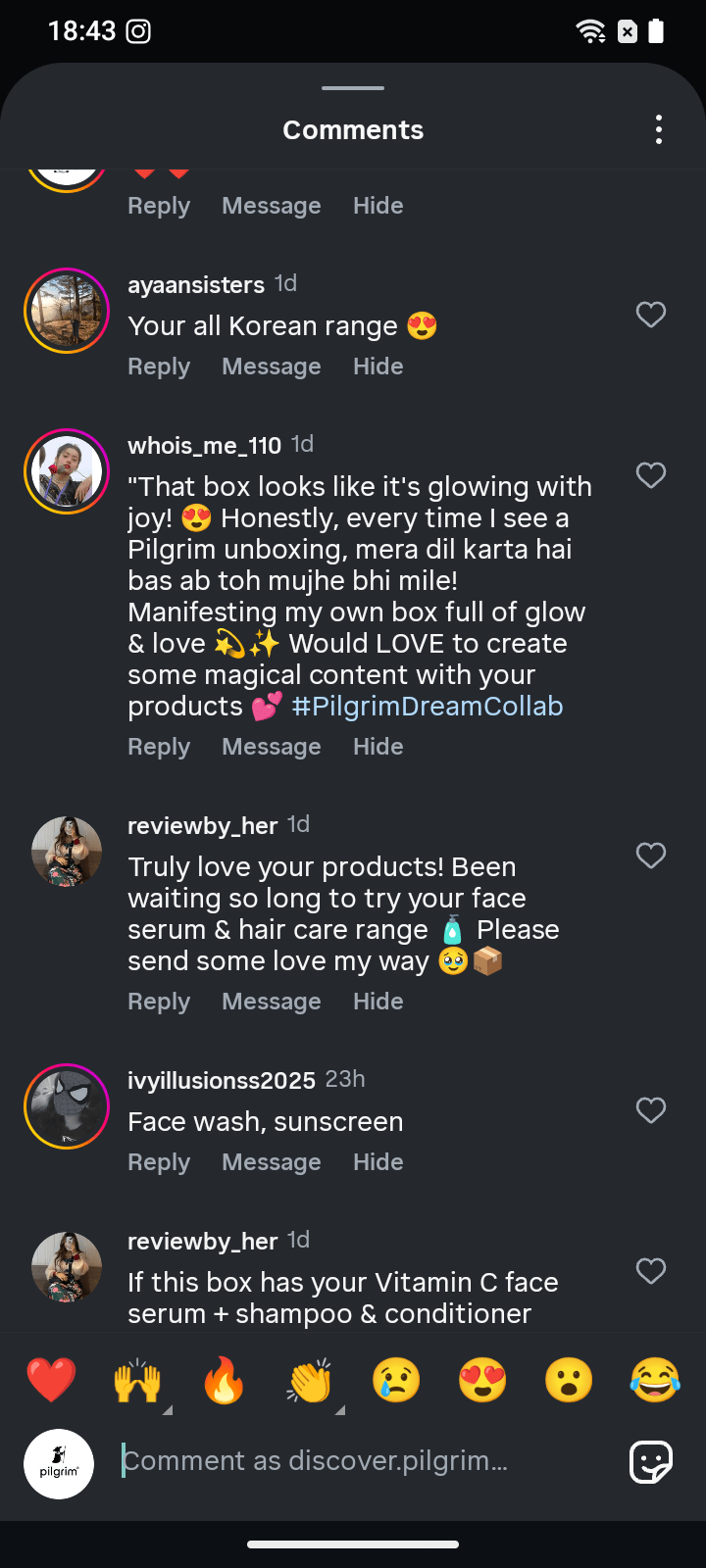This screenshot has width=706, height=1568.
Task: Tap the comments sheet drag handle
Action: click(353, 88)
